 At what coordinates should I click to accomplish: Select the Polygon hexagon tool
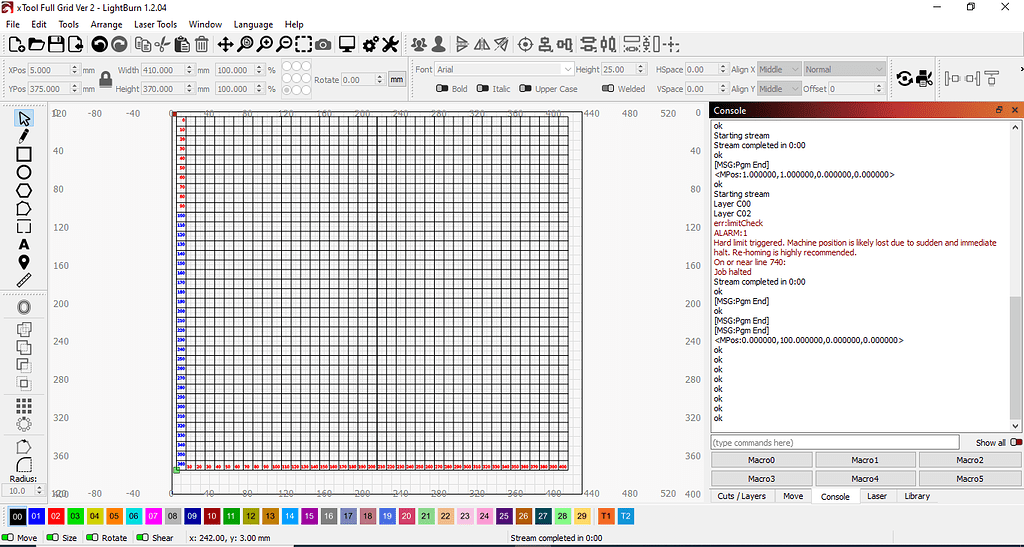24,190
